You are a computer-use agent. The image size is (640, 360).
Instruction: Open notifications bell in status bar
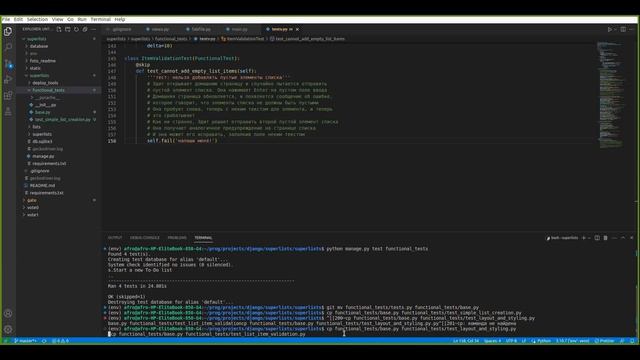[632, 340]
